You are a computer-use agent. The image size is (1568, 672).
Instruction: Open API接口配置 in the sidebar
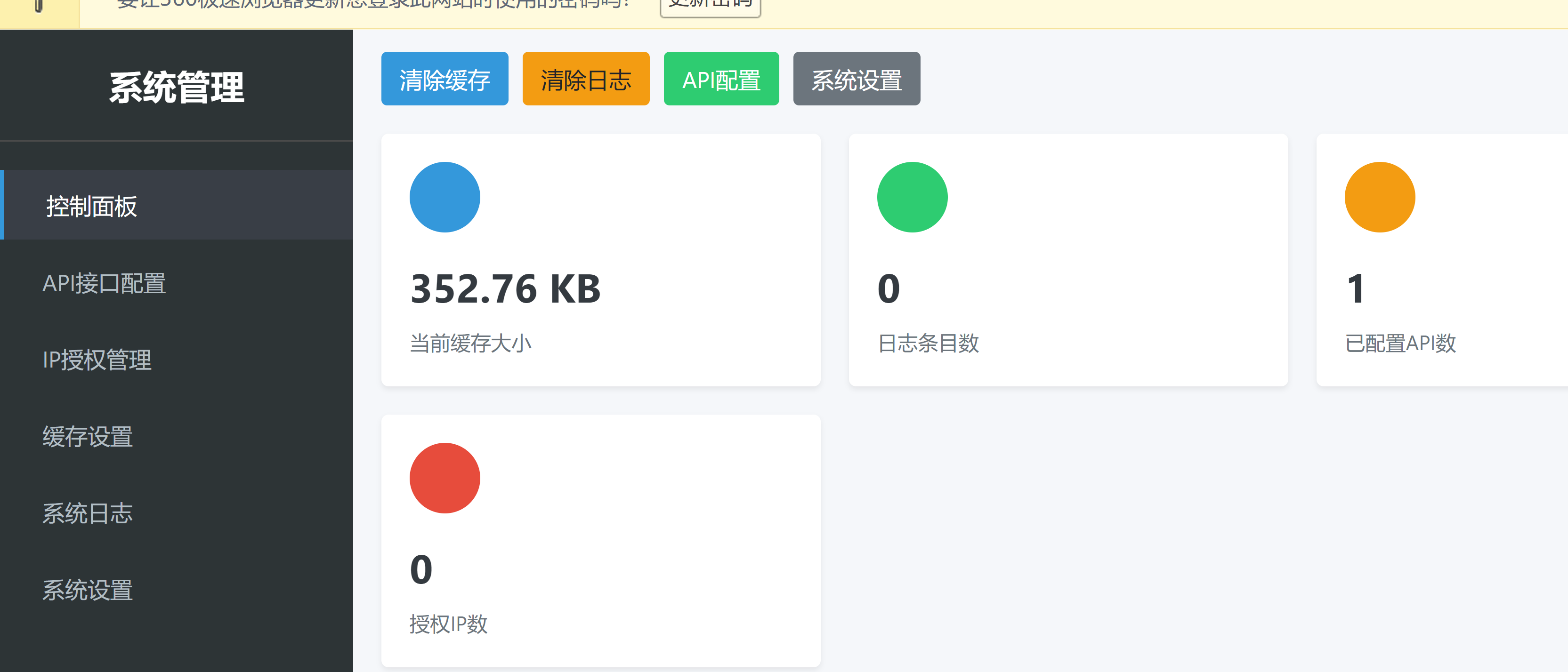coord(177,283)
